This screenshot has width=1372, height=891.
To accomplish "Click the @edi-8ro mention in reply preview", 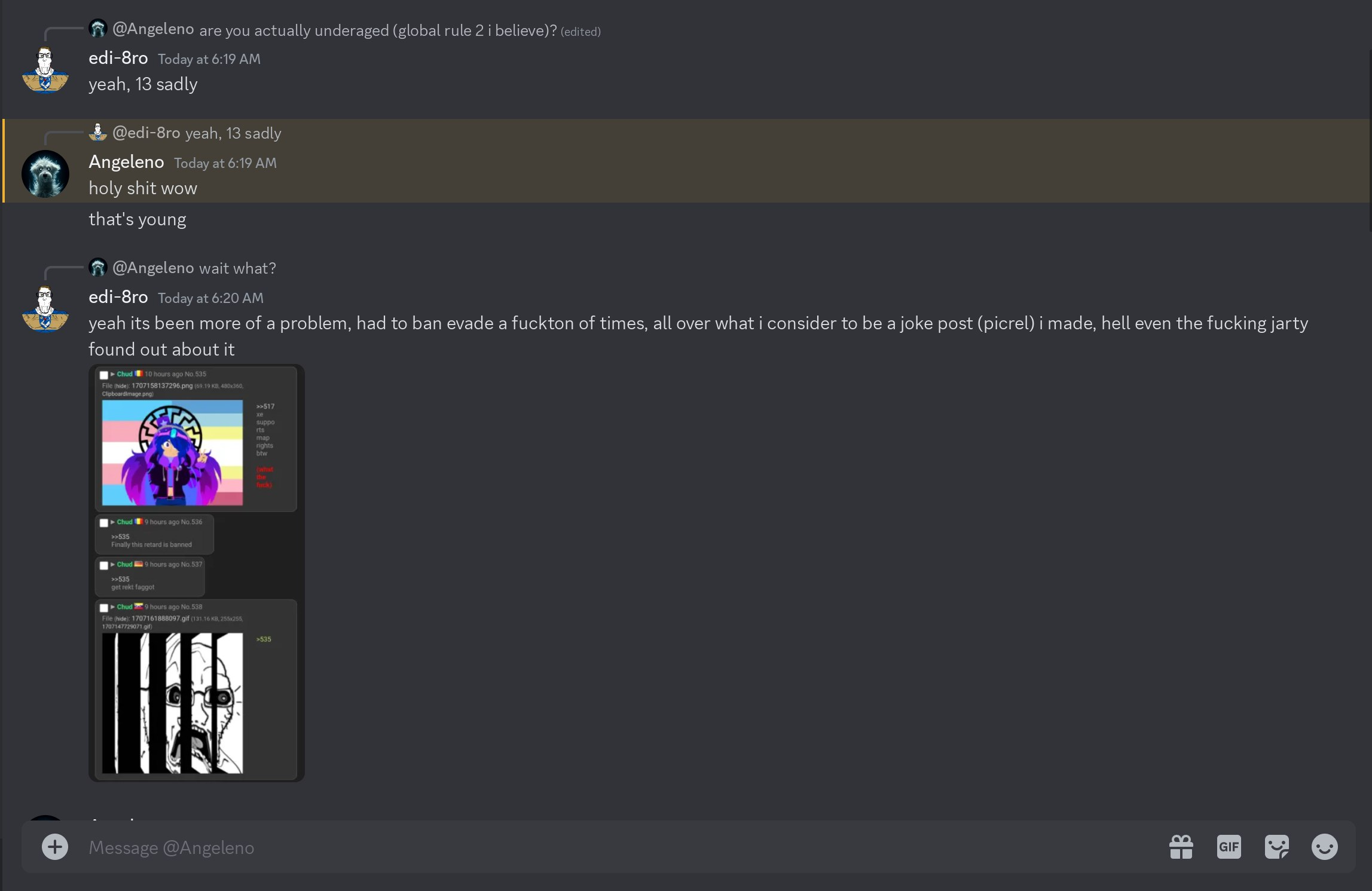I will click(146, 133).
